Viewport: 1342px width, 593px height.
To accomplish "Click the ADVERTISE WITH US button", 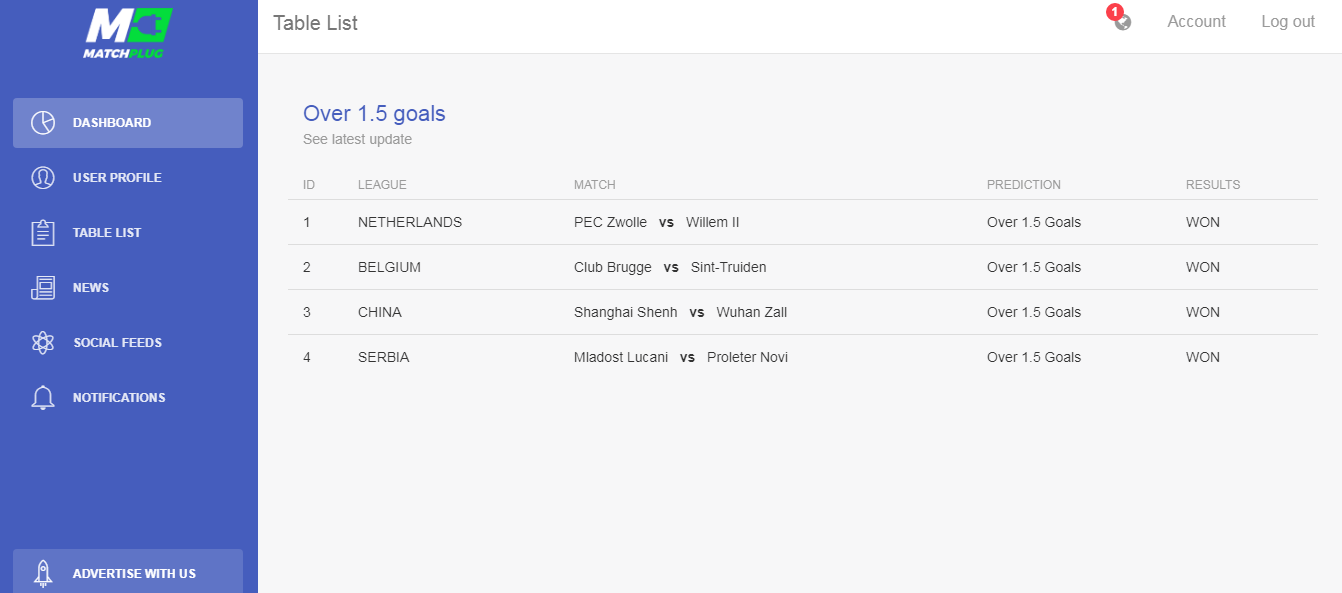I will click(x=128, y=571).
